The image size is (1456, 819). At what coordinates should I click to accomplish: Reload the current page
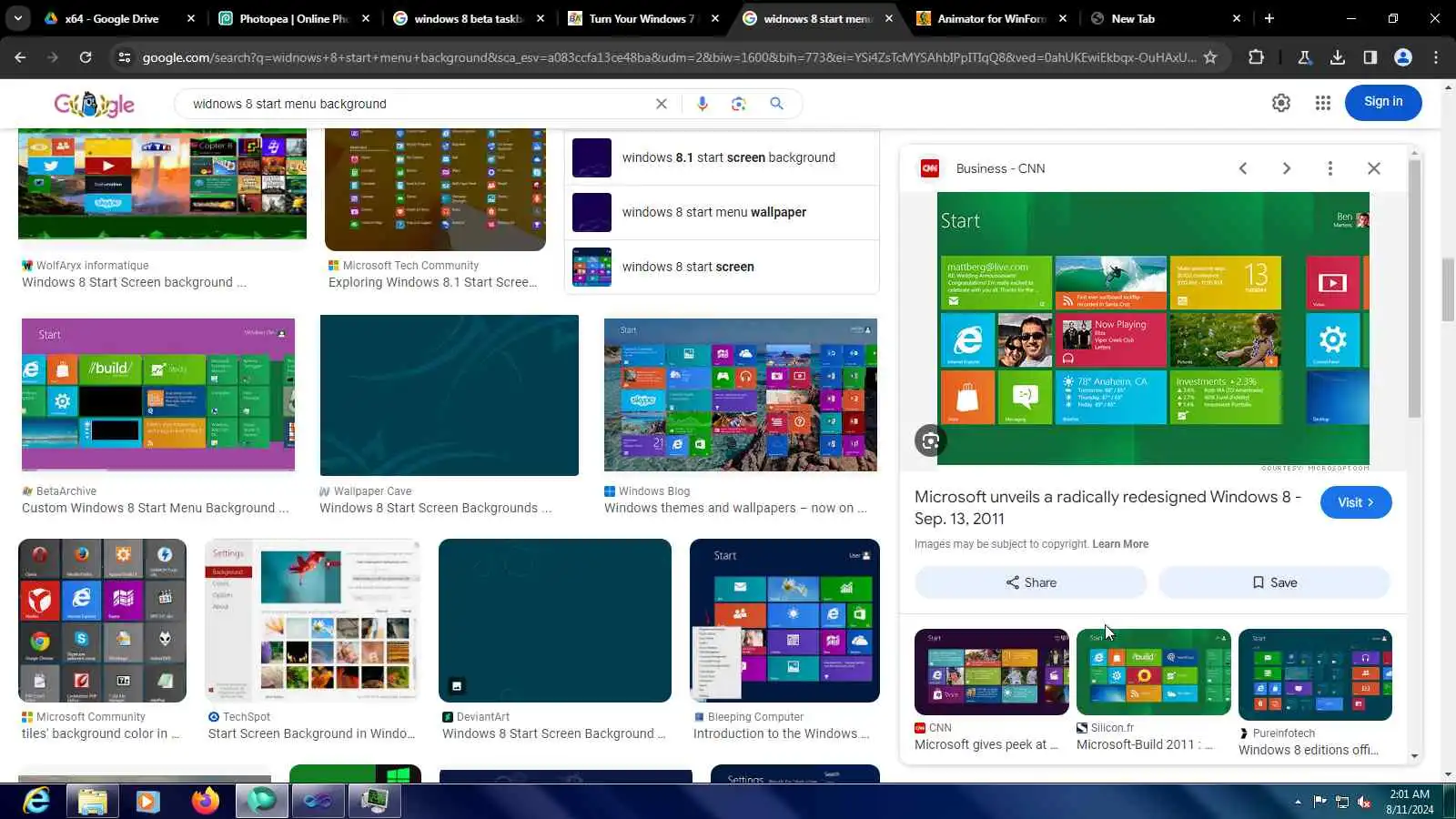tap(85, 57)
